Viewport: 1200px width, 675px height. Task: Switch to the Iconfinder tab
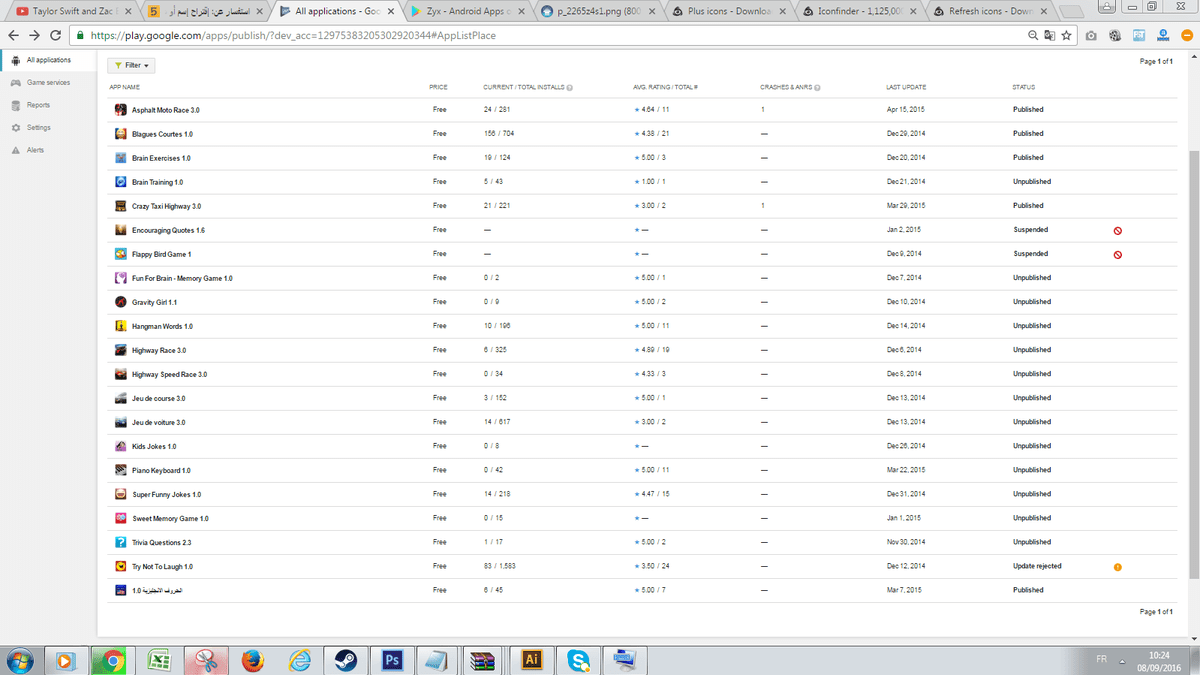[x=859, y=12]
